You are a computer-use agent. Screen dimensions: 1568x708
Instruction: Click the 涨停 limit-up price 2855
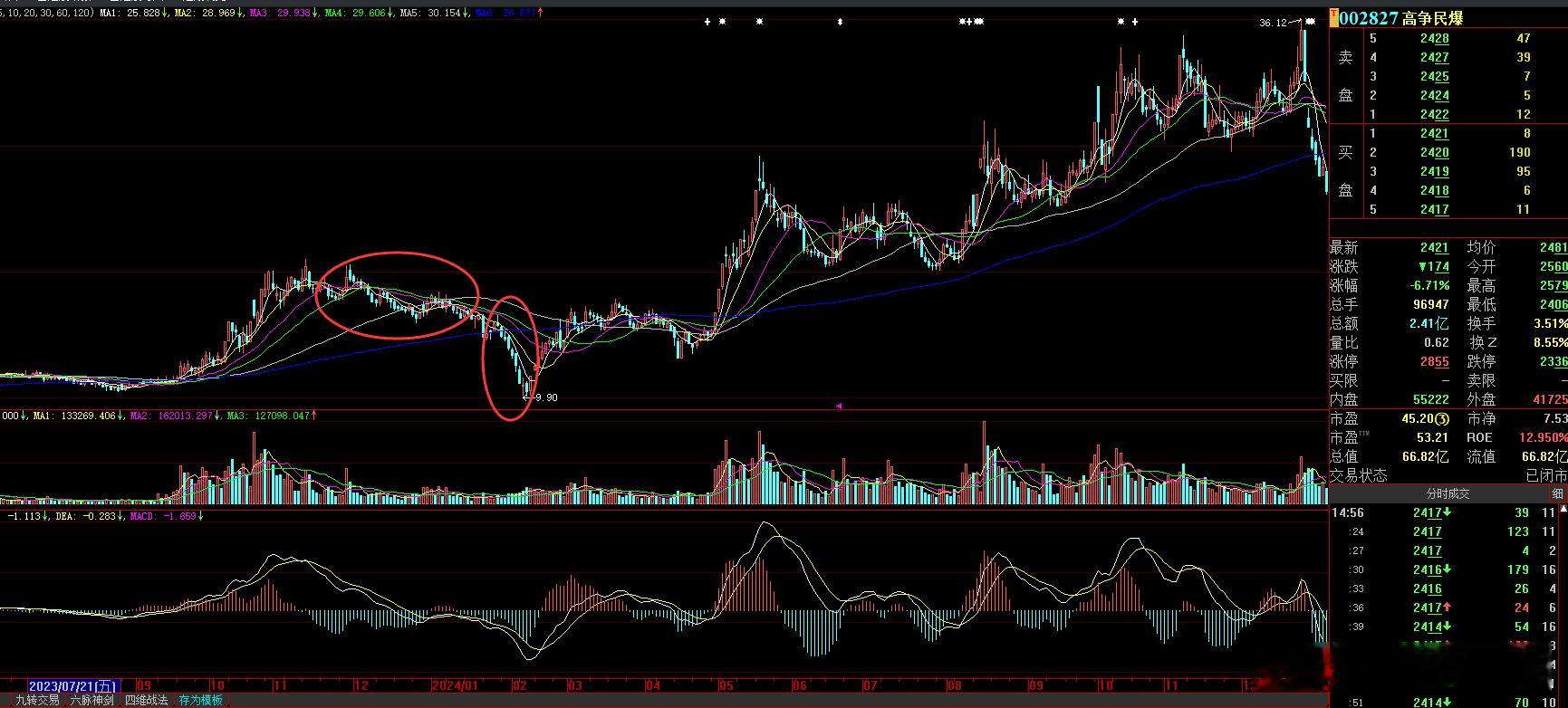click(x=1435, y=361)
